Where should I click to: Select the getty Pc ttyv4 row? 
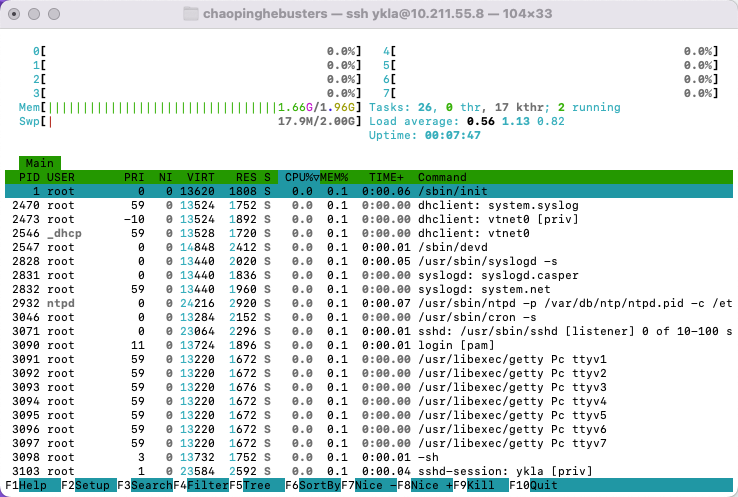tap(369, 401)
